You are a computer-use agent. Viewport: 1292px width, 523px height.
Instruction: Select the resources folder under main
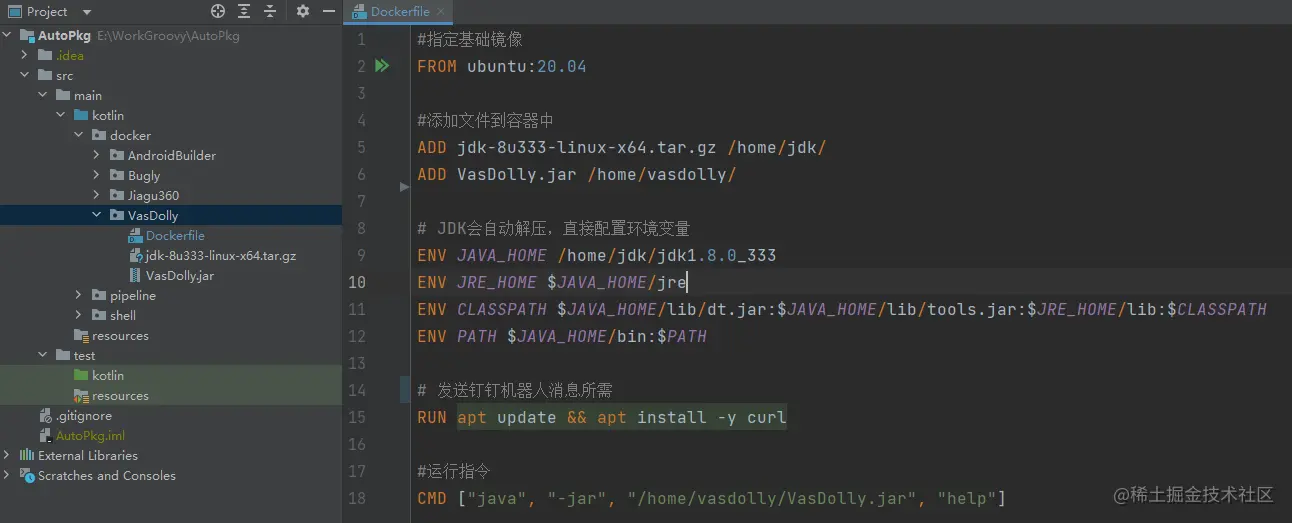click(120, 336)
